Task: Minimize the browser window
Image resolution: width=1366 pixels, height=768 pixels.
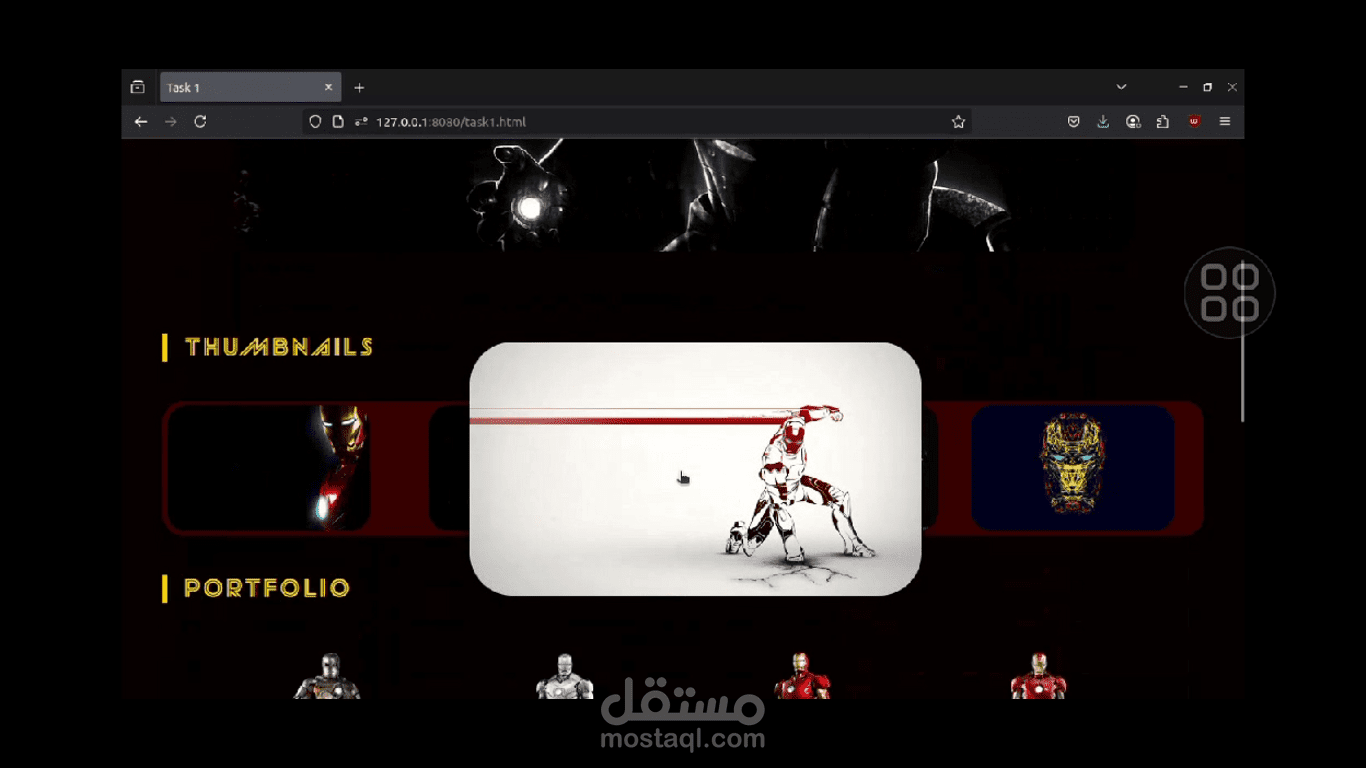Action: click(1183, 87)
